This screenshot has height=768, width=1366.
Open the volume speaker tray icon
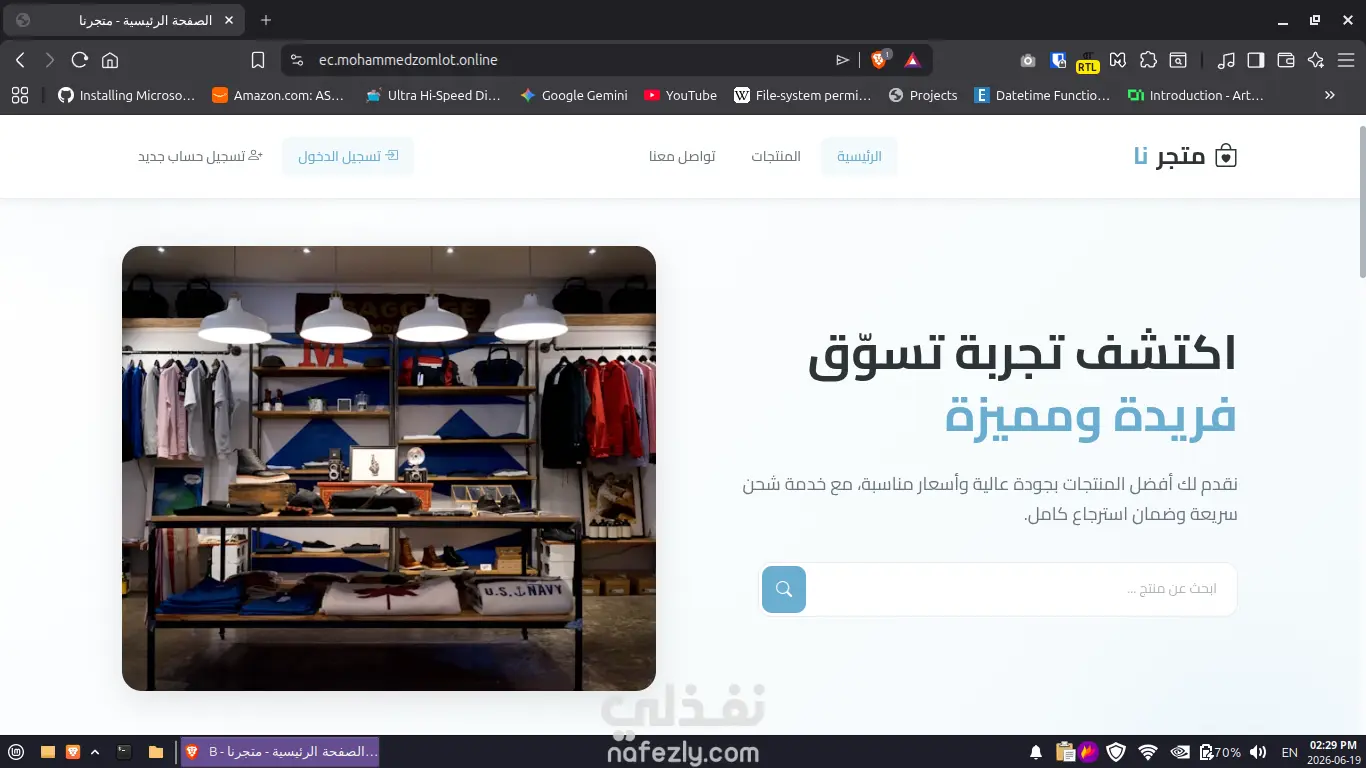1258,752
